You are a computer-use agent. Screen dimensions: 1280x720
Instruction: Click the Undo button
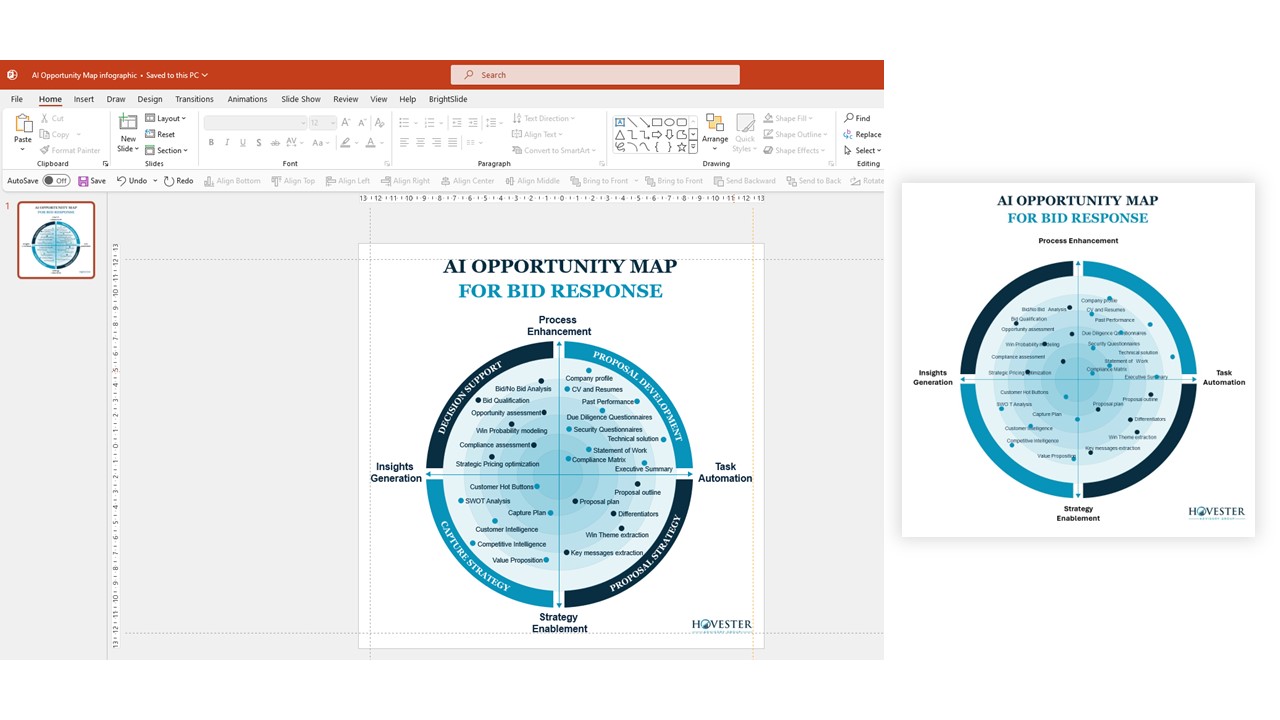tap(132, 181)
